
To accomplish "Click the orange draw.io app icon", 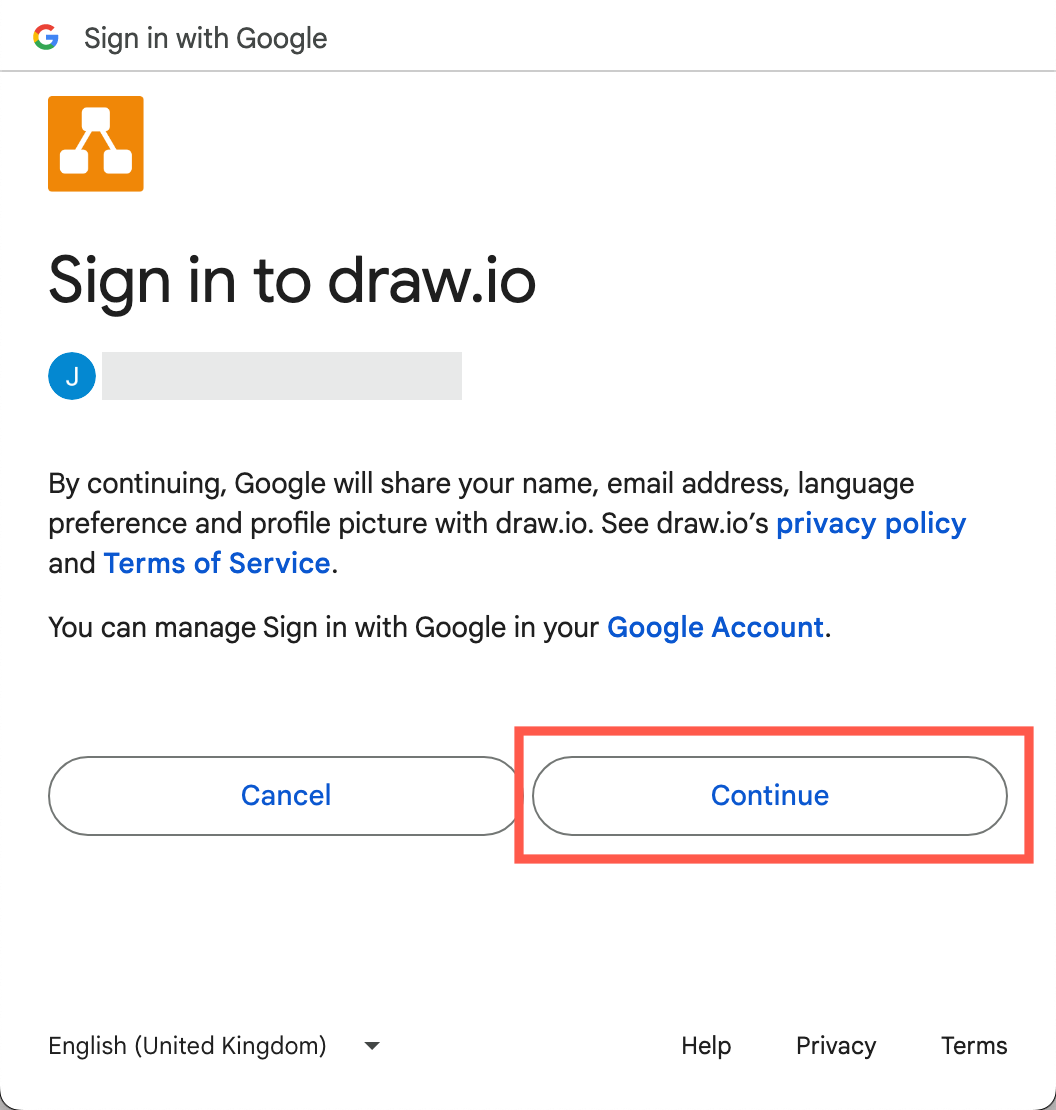I will tap(95, 143).
